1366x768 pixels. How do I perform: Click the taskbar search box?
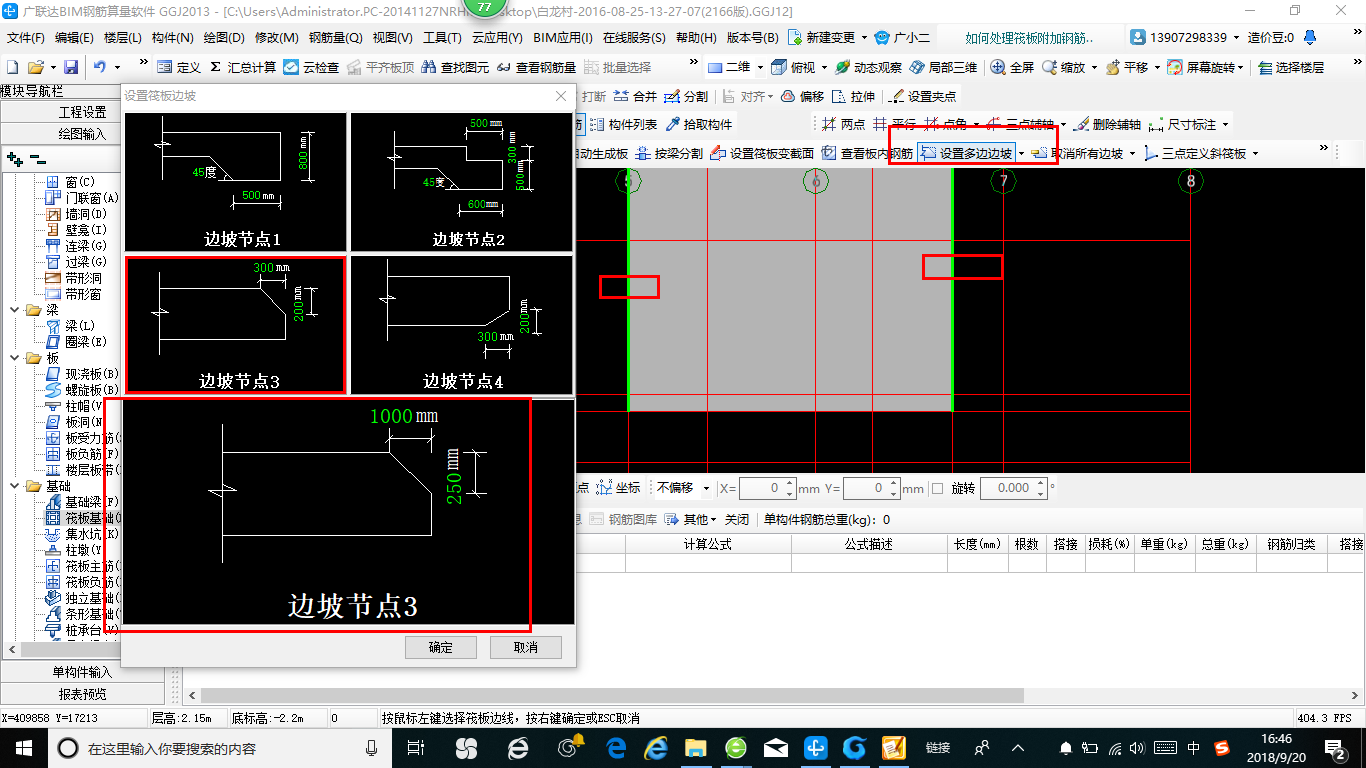point(220,748)
